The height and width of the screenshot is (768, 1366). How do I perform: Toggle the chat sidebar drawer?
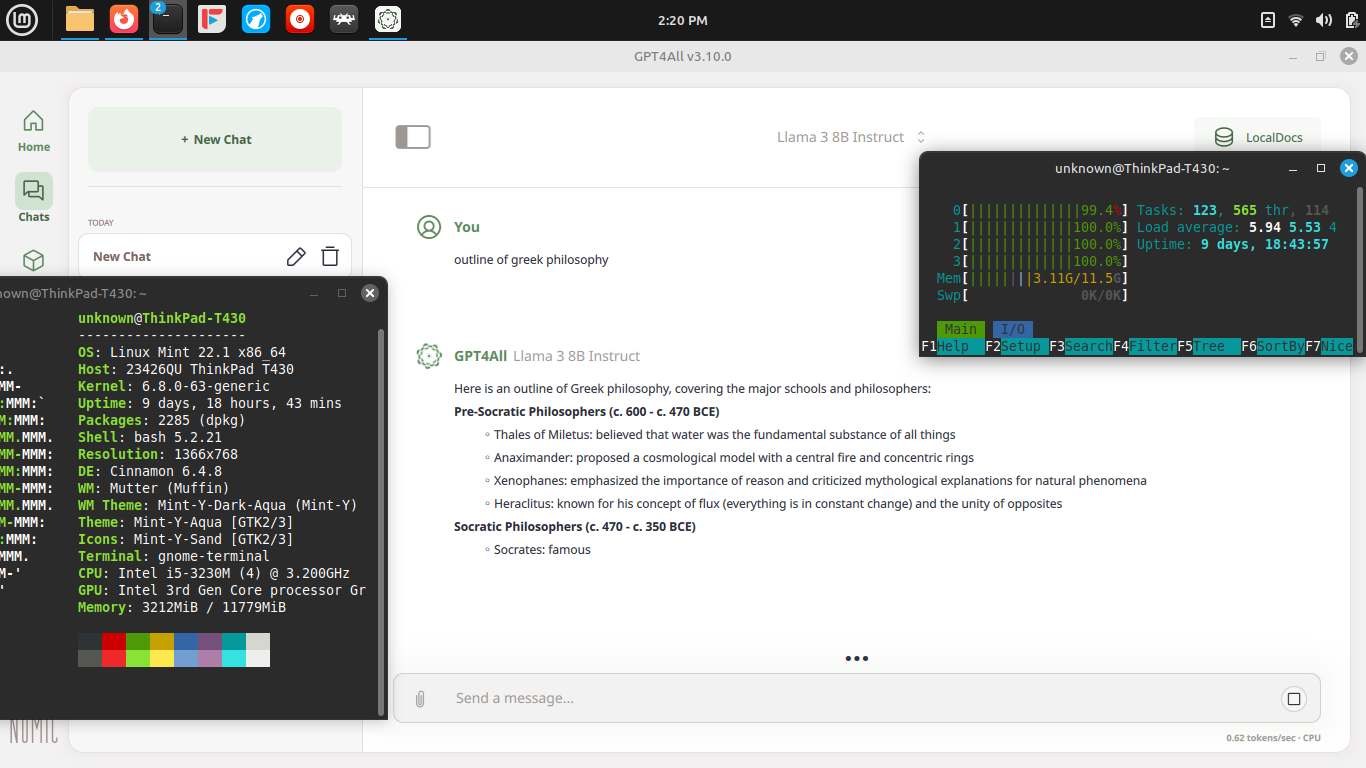tap(413, 137)
